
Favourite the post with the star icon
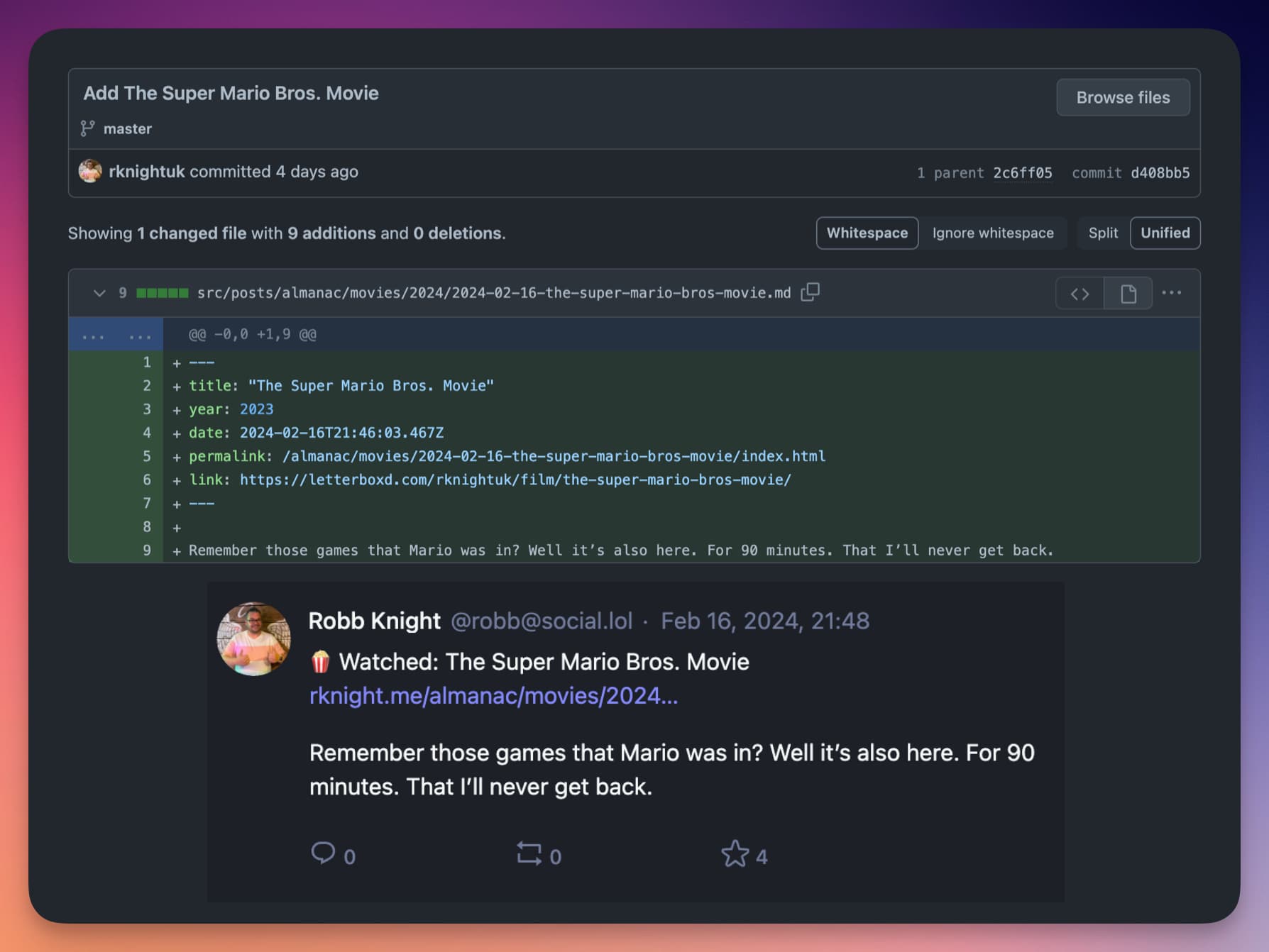coord(735,853)
